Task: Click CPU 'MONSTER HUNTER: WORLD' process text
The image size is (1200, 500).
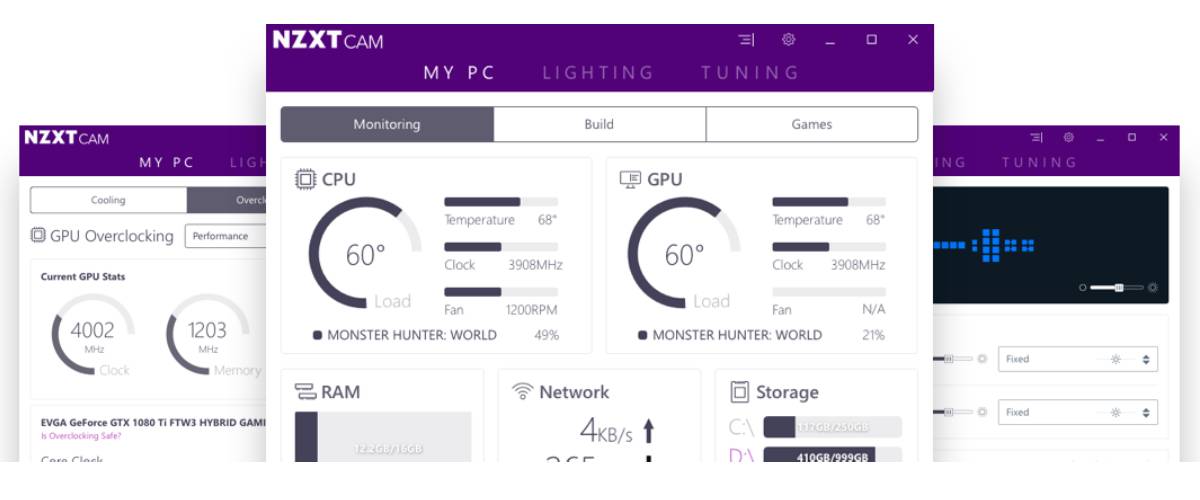Action: click(x=412, y=335)
